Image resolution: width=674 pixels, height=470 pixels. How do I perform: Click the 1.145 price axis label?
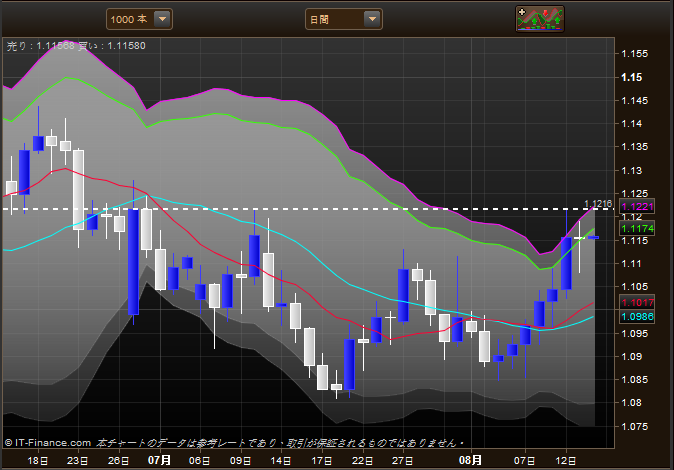point(634,101)
